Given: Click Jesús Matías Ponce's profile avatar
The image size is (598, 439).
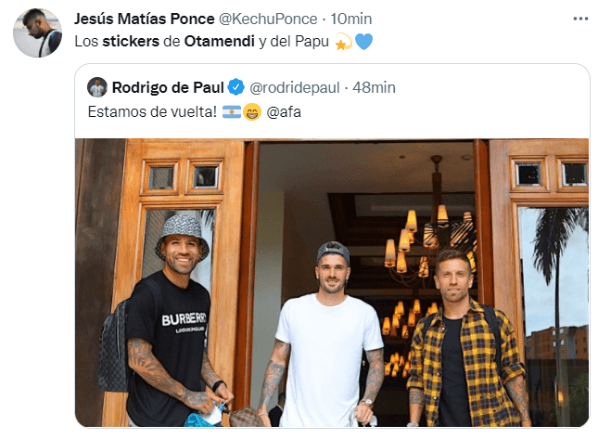Looking at the screenshot, I should pos(37,33).
